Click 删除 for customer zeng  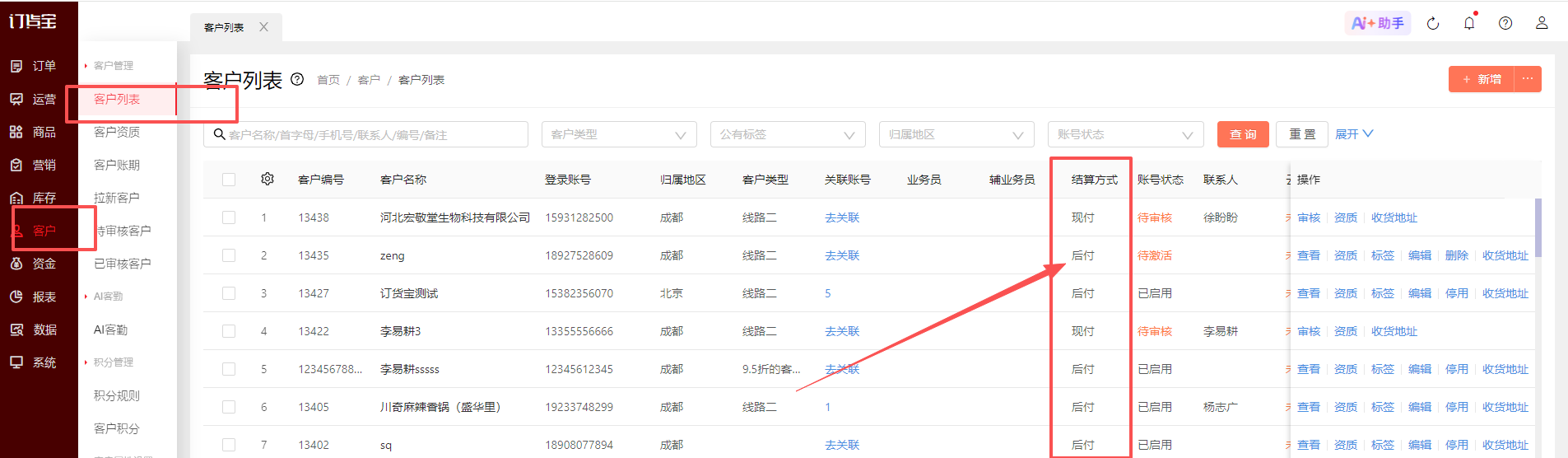[x=1457, y=255]
